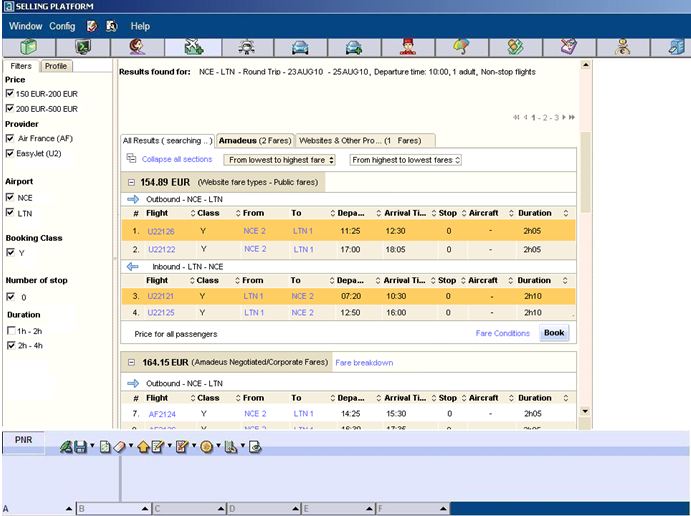Toggle booking class Y checkbox
Viewport: 691px width, 516px height.
10,252
